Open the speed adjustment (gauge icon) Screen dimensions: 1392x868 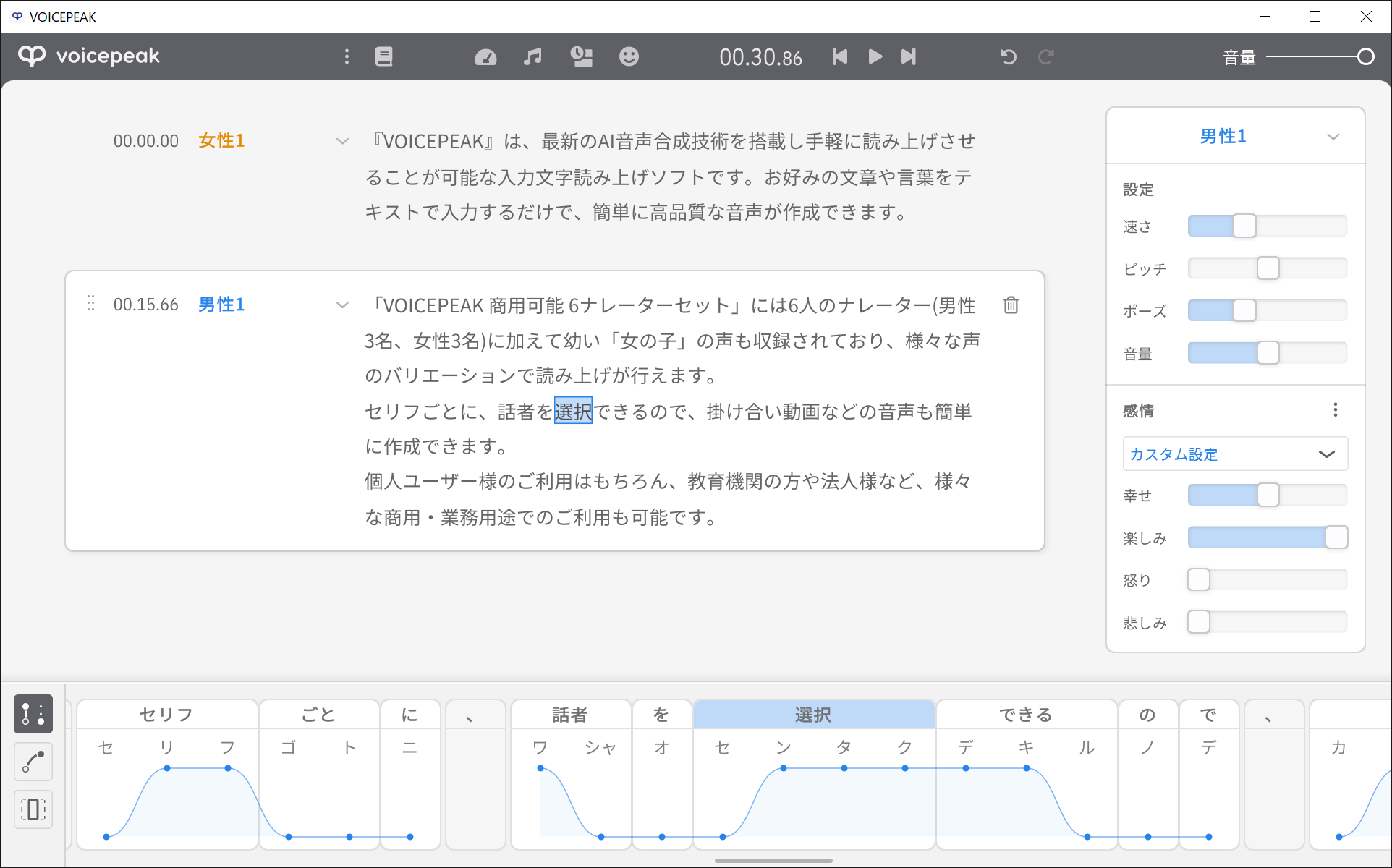coord(485,56)
